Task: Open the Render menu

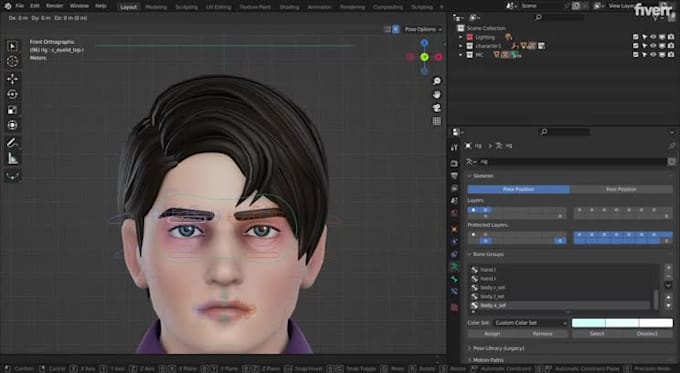Action: click(55, 6)
